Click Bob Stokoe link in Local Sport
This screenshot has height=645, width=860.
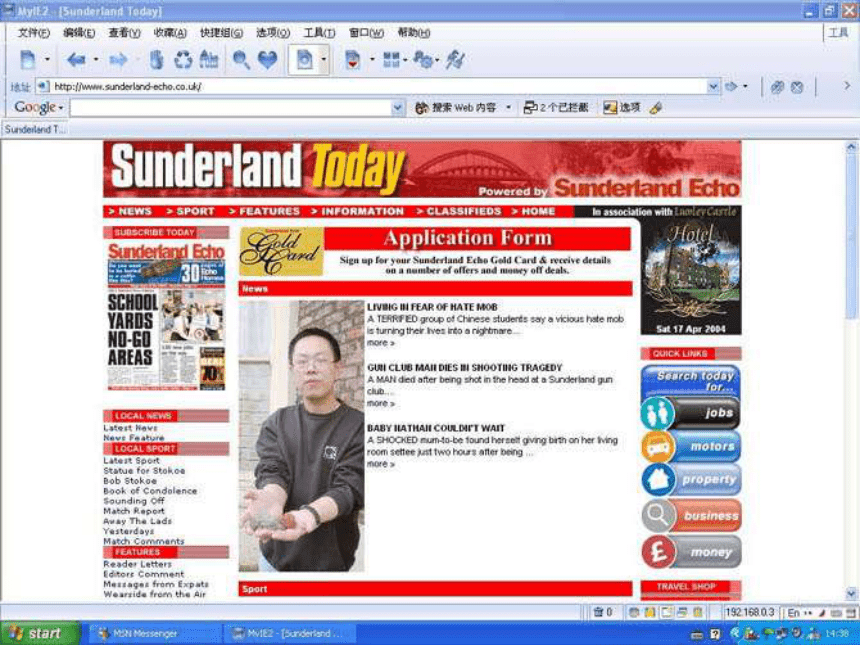(130, 481)
